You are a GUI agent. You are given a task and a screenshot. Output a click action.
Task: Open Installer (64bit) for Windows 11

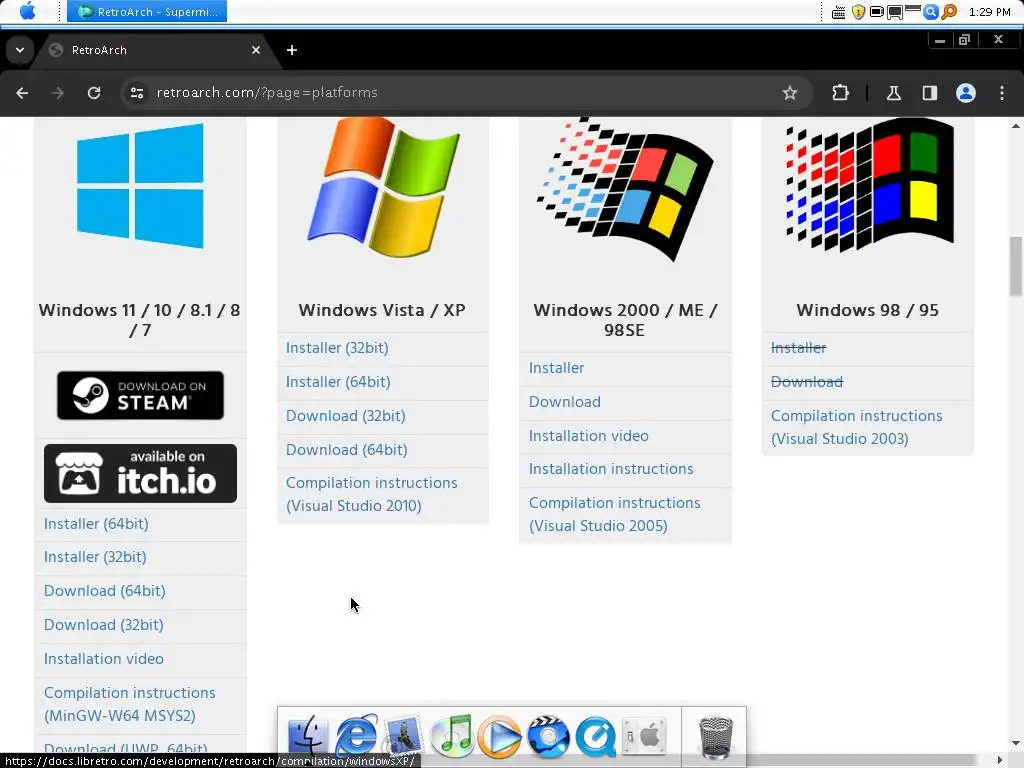click(x=96, y=524)
